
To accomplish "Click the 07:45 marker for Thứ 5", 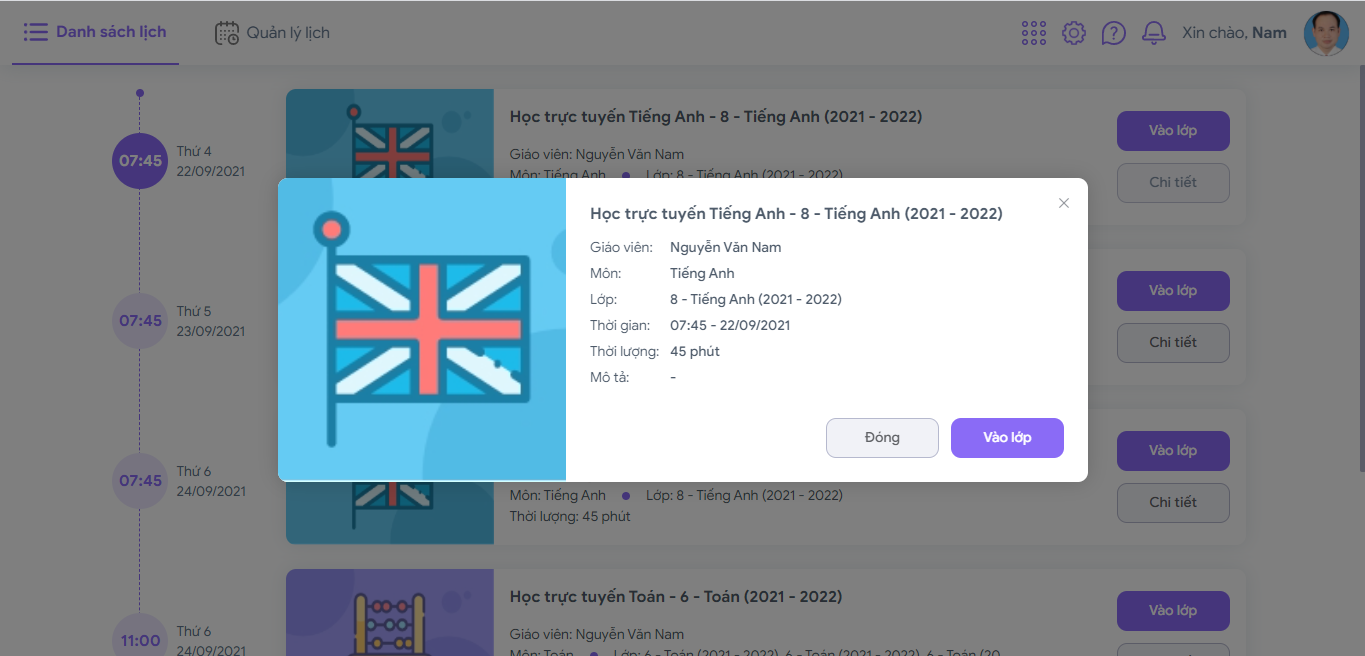I will (x=140, y=321).
